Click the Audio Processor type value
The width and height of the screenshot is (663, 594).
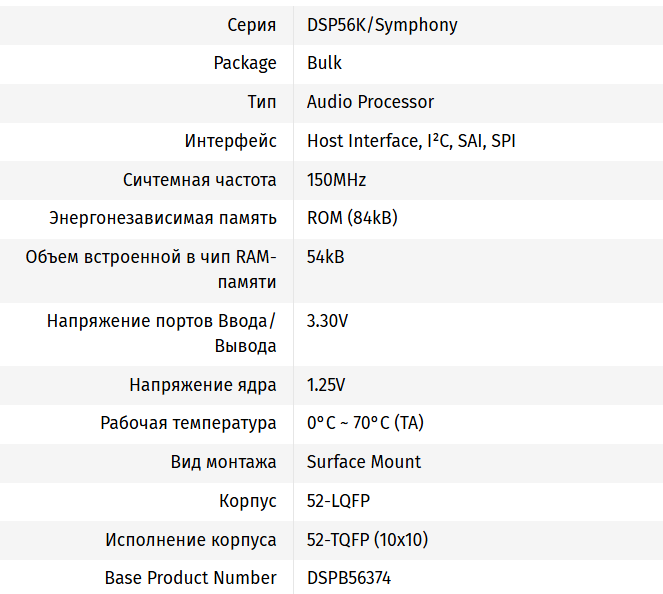[x=370, y=102]
